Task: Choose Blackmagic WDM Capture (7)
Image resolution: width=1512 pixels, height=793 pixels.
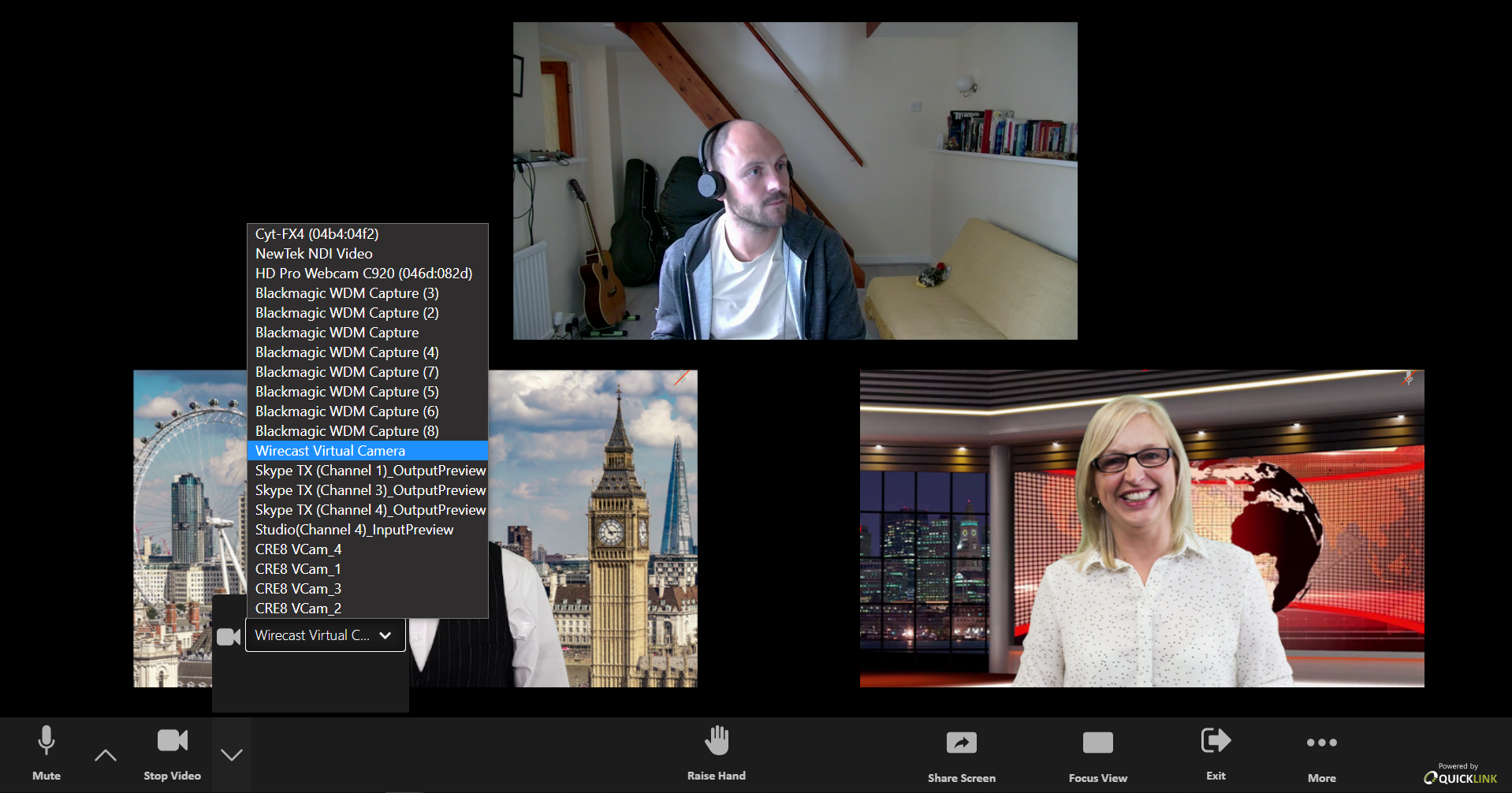Action: click(x=367, y=372)
